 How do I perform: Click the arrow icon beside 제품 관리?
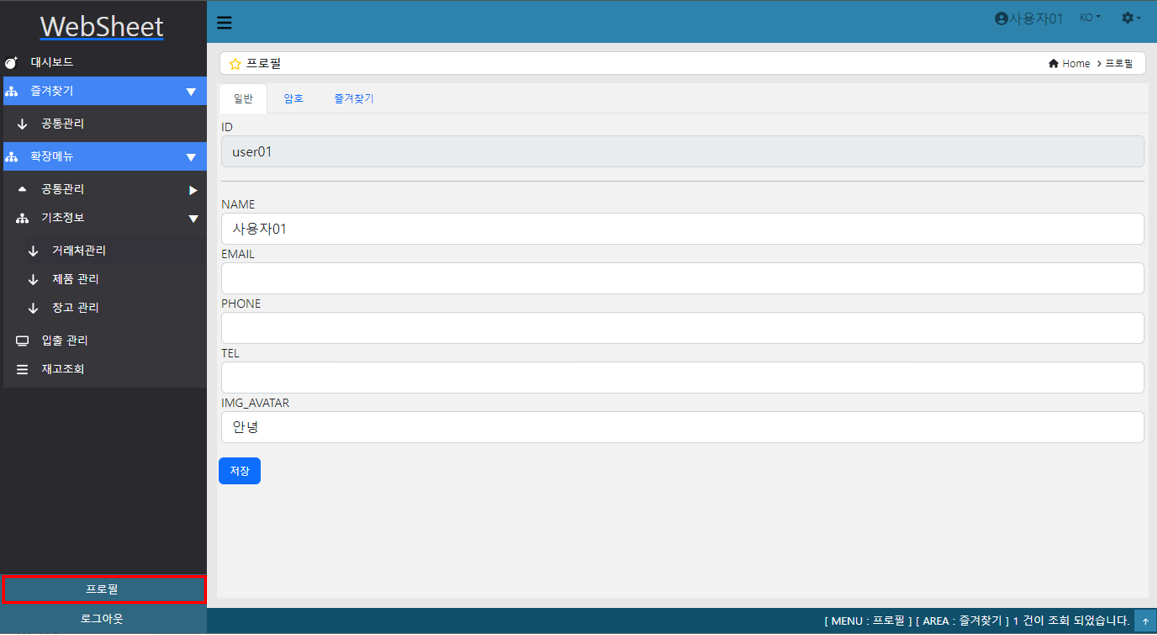(33, 280)
